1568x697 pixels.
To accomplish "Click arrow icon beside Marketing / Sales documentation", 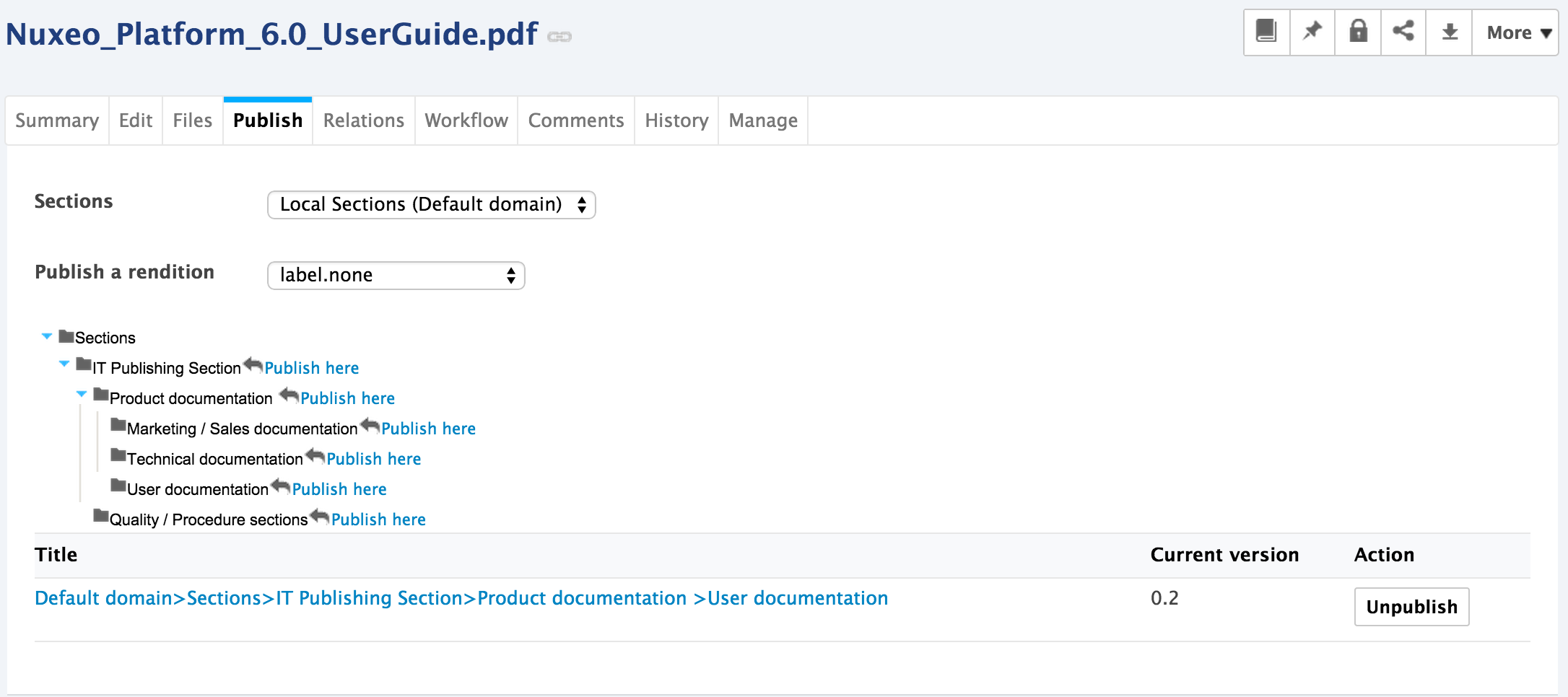I will point(370,426).
